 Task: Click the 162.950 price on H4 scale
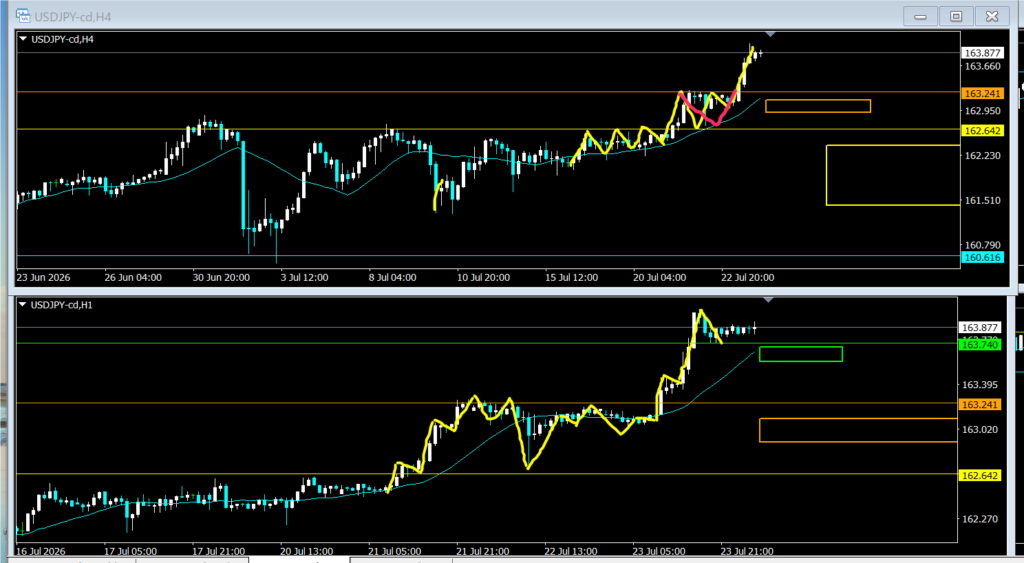pyautogui.click(x=982, y=110)
